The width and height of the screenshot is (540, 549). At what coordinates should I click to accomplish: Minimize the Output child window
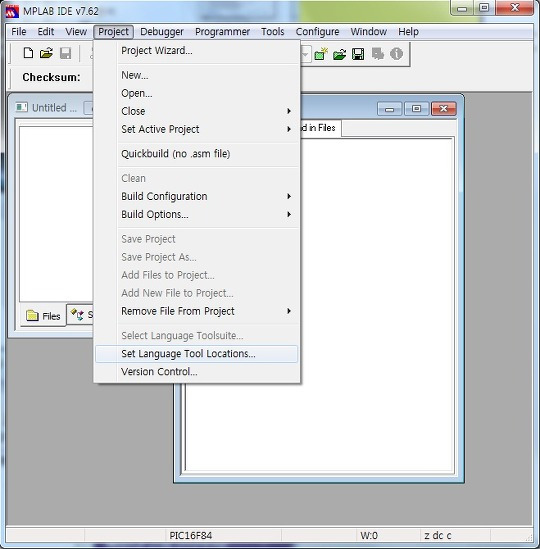pyautogui.click(x=389, y=109)
